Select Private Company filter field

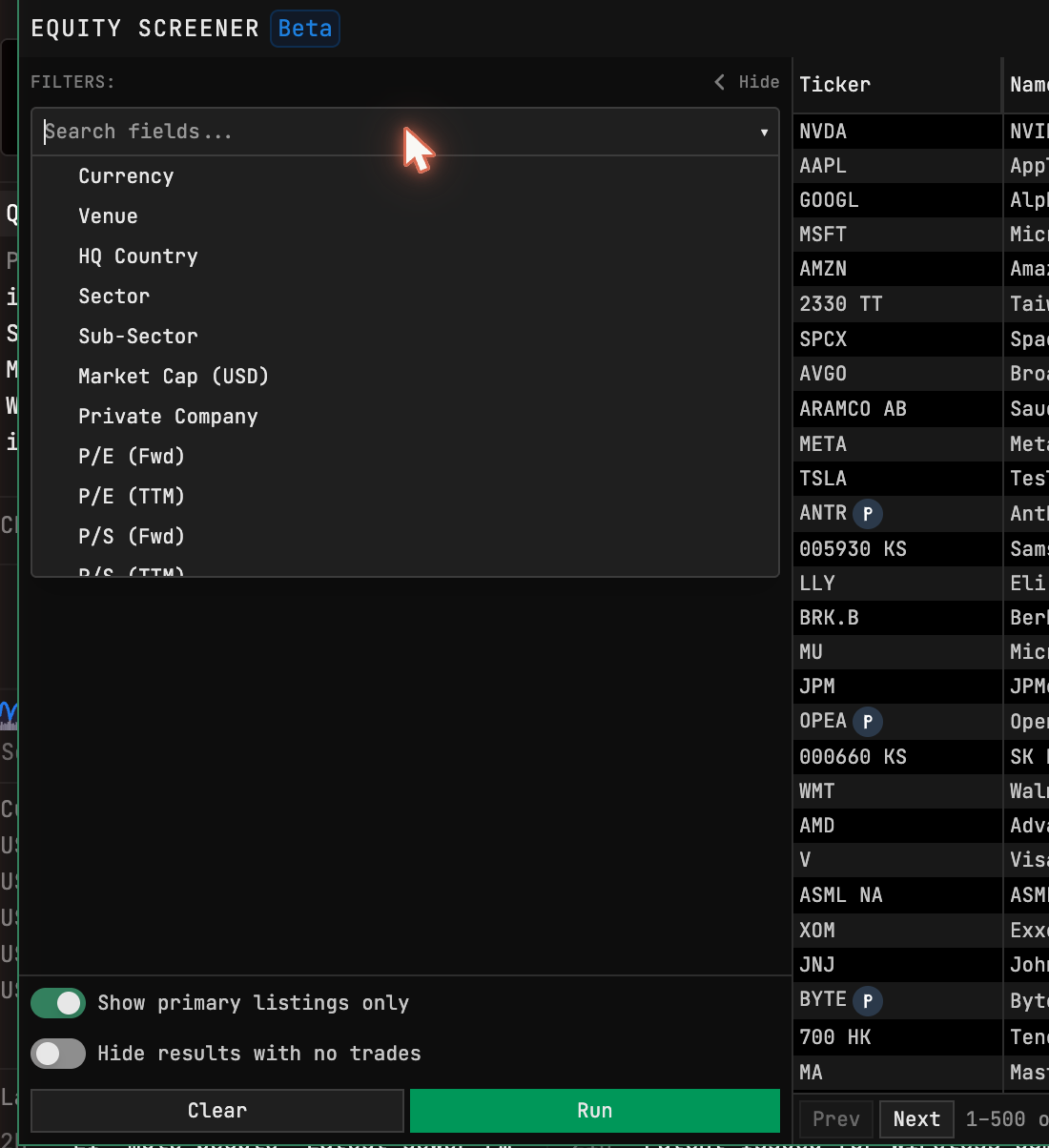tap(405, 417)
